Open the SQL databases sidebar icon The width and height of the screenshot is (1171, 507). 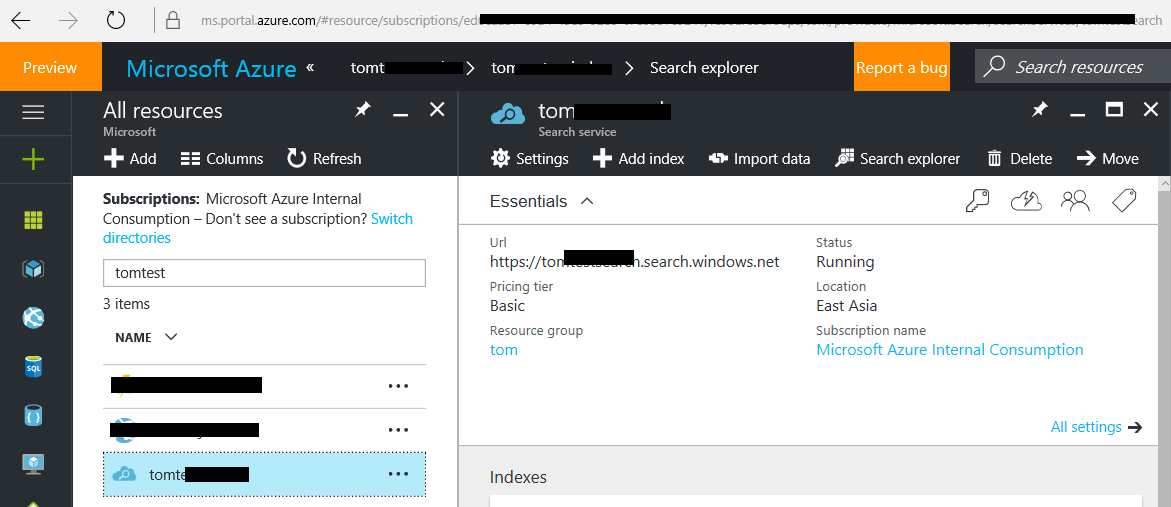pos(34,367)
